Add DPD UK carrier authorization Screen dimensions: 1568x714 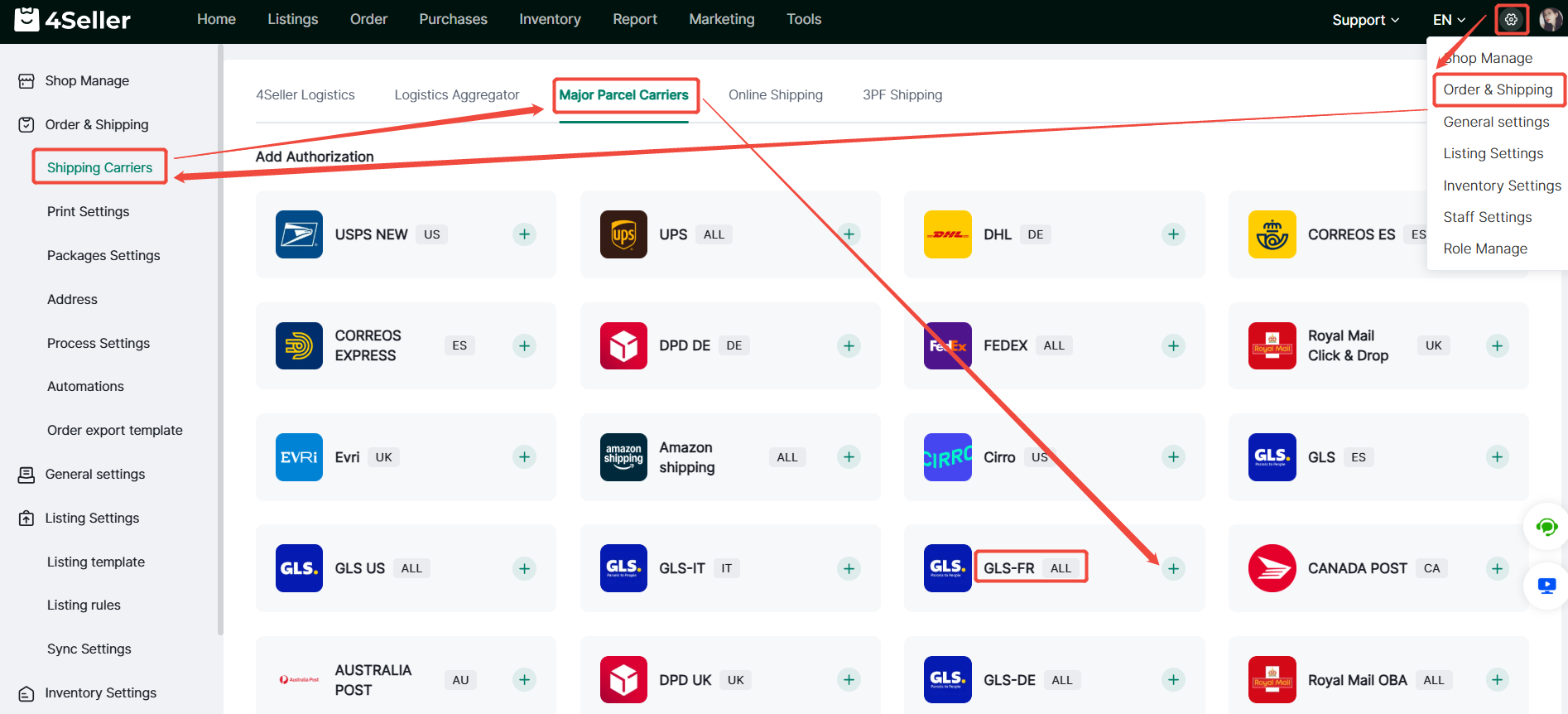point(849,680)
